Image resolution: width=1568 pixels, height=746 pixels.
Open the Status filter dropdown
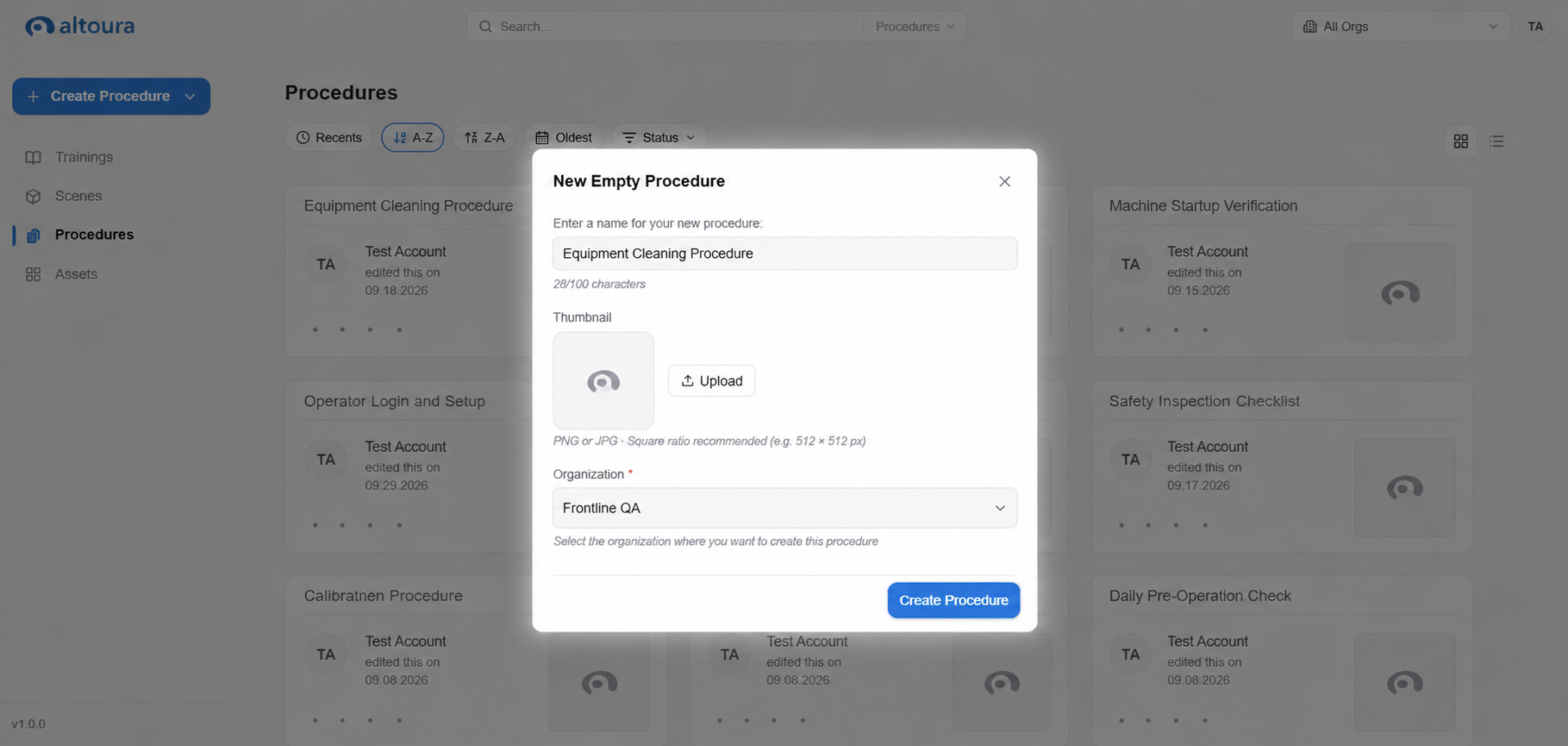click(659, 138)
